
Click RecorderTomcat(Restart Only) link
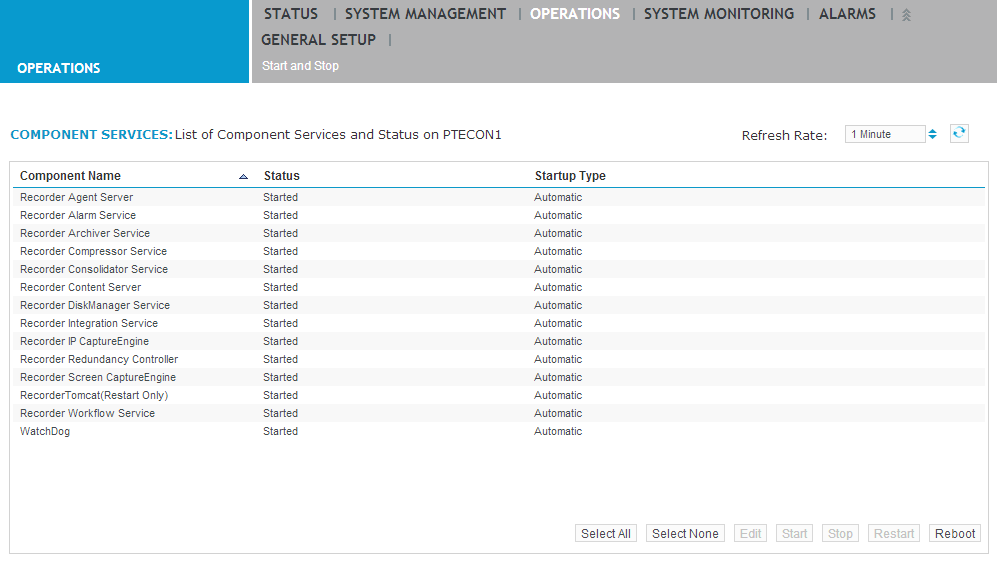click(94, 395)
